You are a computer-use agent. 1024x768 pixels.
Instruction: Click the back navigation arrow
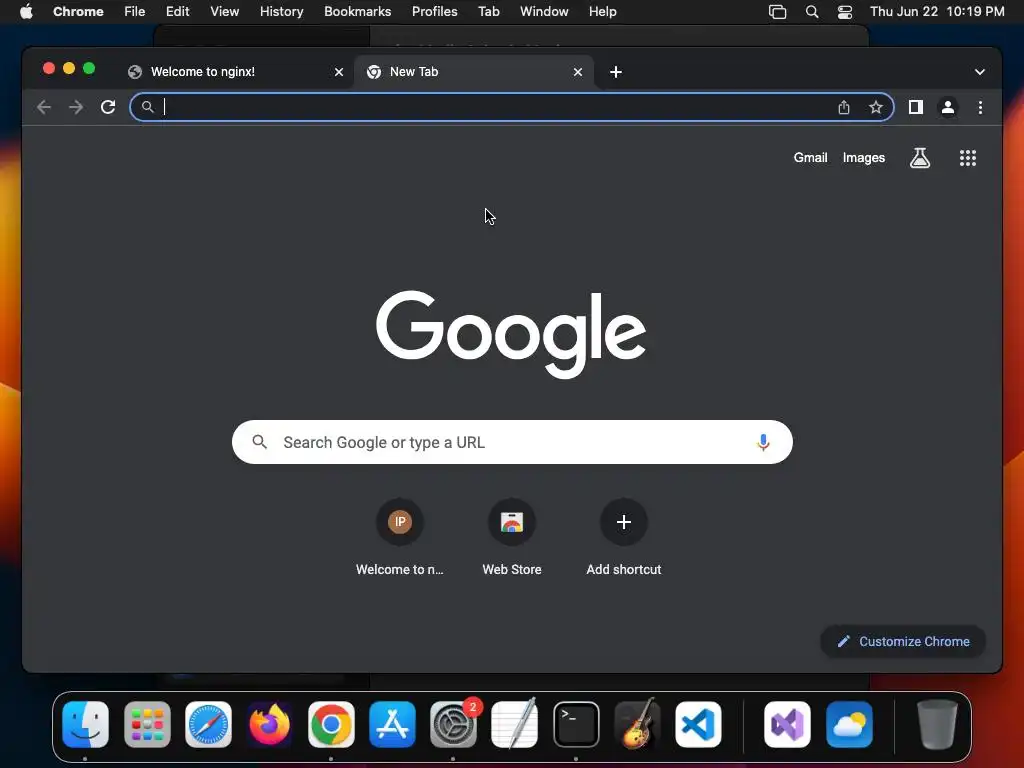pos(44,107)
